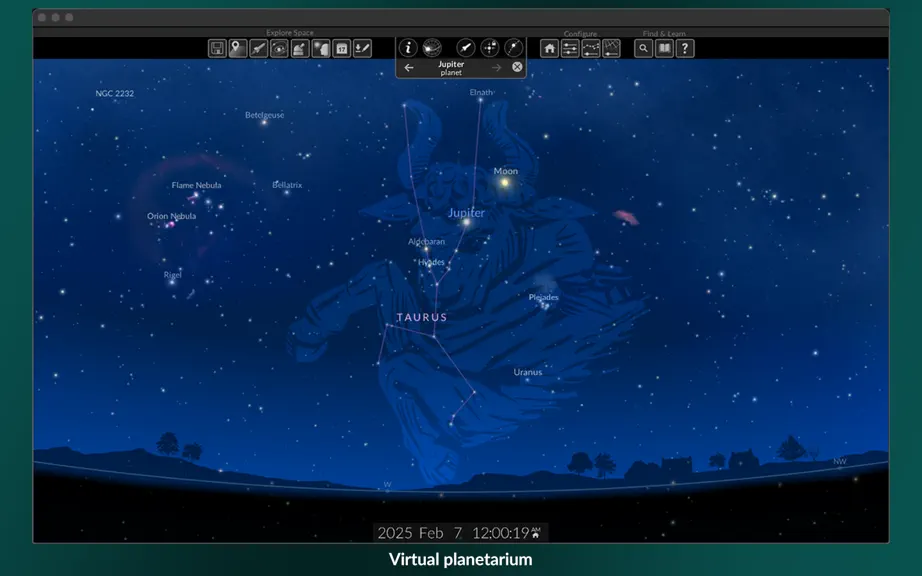Select the Moon in the sky
922x576 pixels.
504,183
